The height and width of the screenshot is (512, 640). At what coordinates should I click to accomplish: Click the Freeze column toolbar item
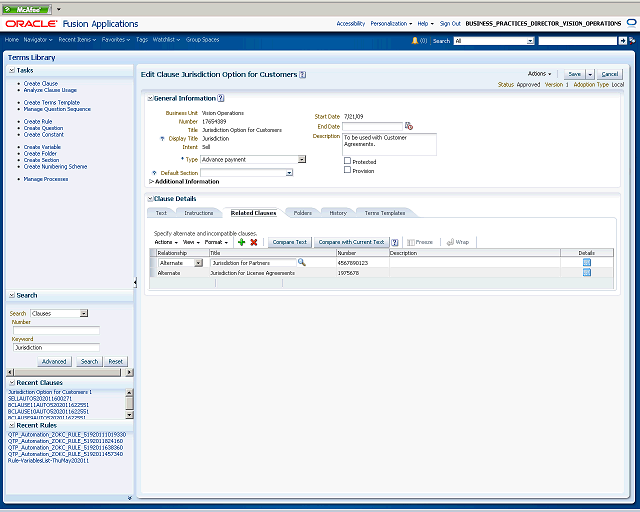click(x=420, y=242)
